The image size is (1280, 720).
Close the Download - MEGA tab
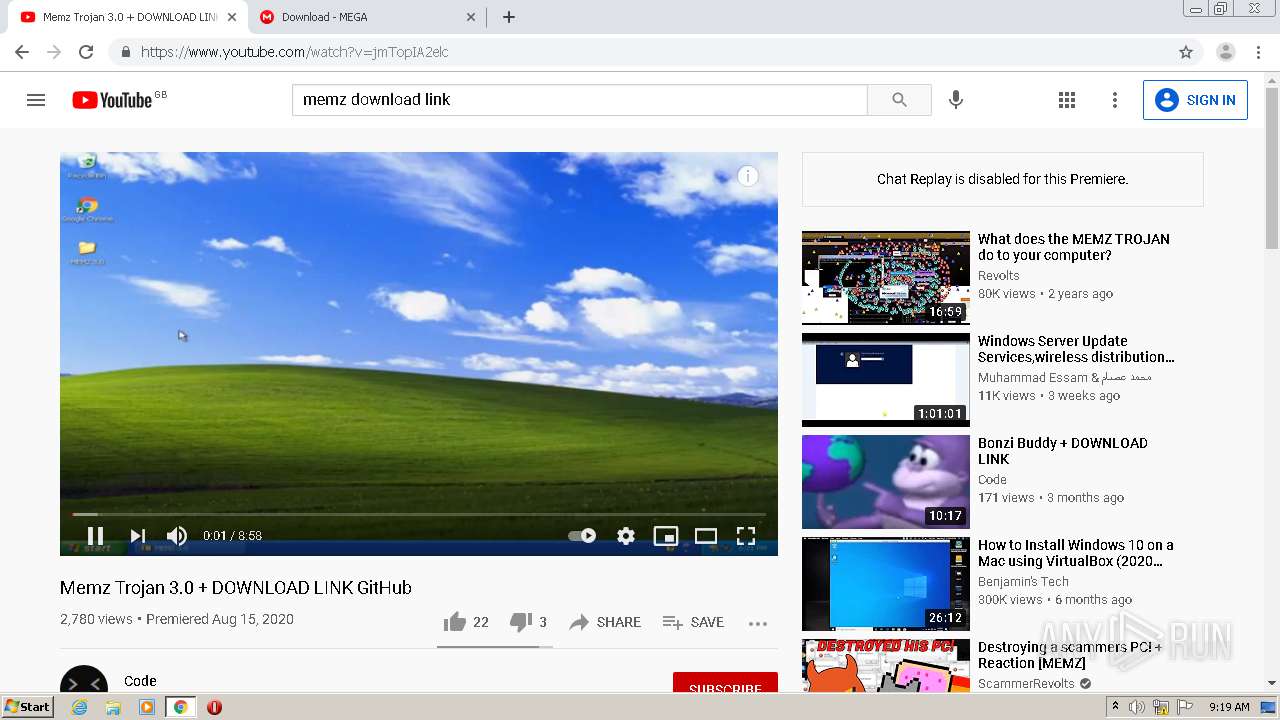[x=471, y=17]
